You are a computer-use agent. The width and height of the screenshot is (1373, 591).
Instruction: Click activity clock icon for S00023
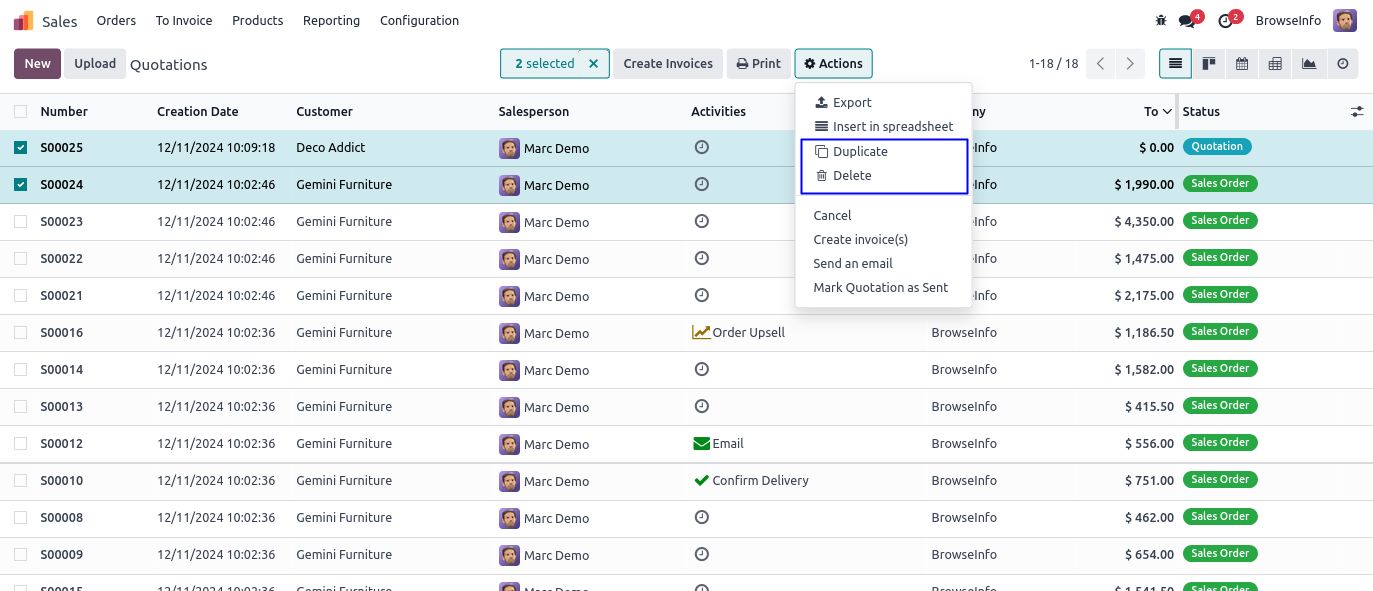(702, 221)
